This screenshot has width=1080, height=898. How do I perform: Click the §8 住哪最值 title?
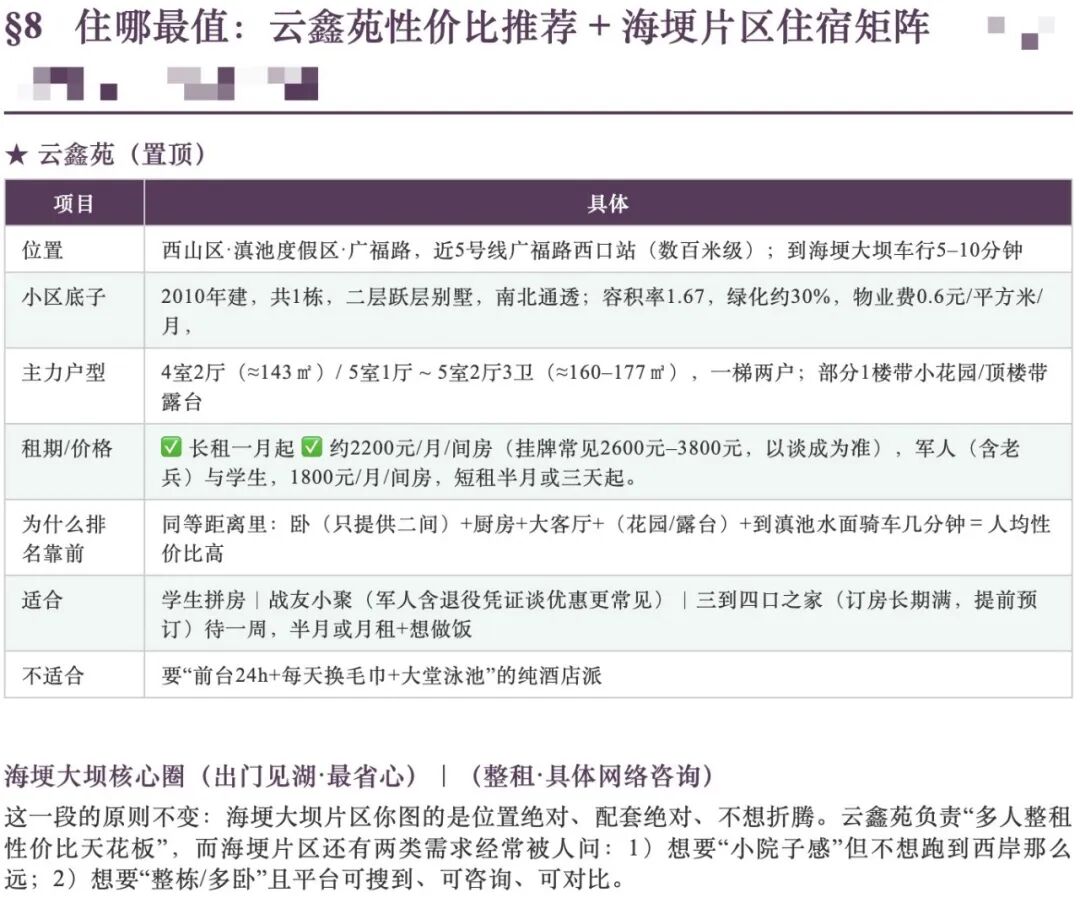click(467, 28)
